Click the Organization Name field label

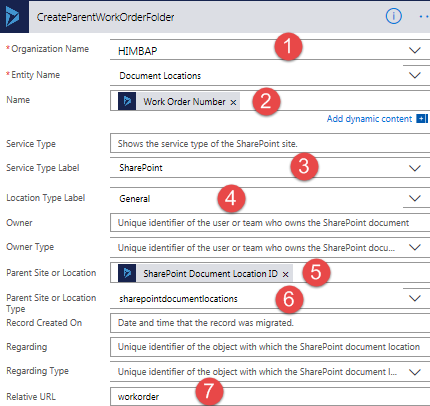pos(50,49)
